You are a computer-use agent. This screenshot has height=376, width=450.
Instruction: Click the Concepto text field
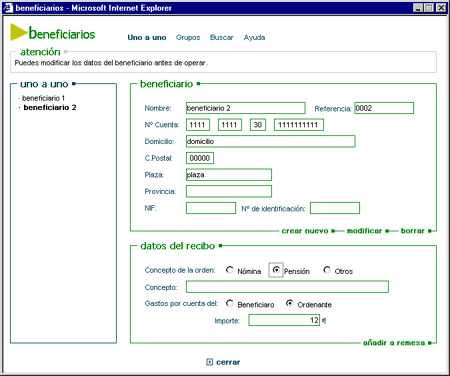pos(287,287)
